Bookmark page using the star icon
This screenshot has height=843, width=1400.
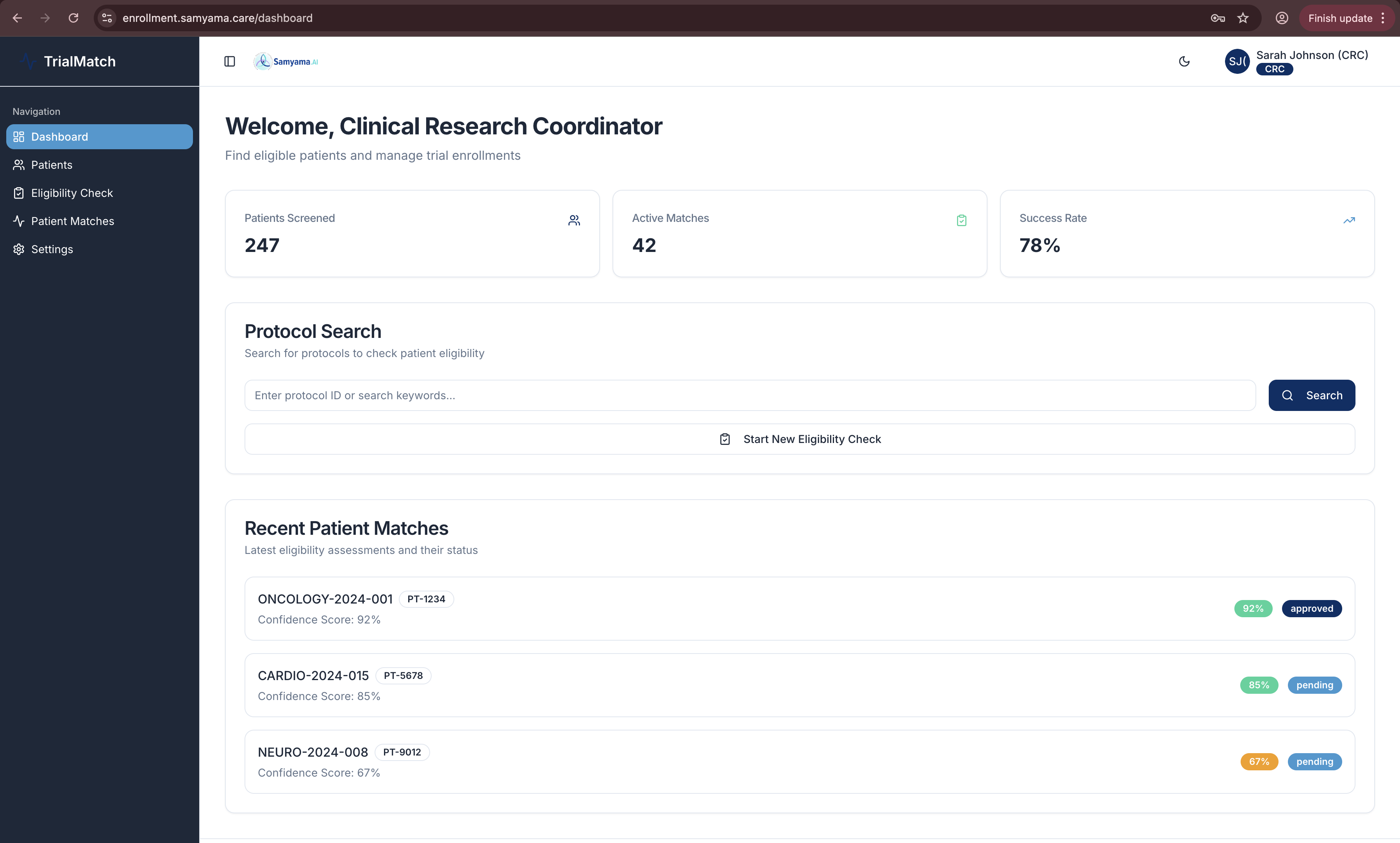pyautogui.click(x=1243, y=18)
